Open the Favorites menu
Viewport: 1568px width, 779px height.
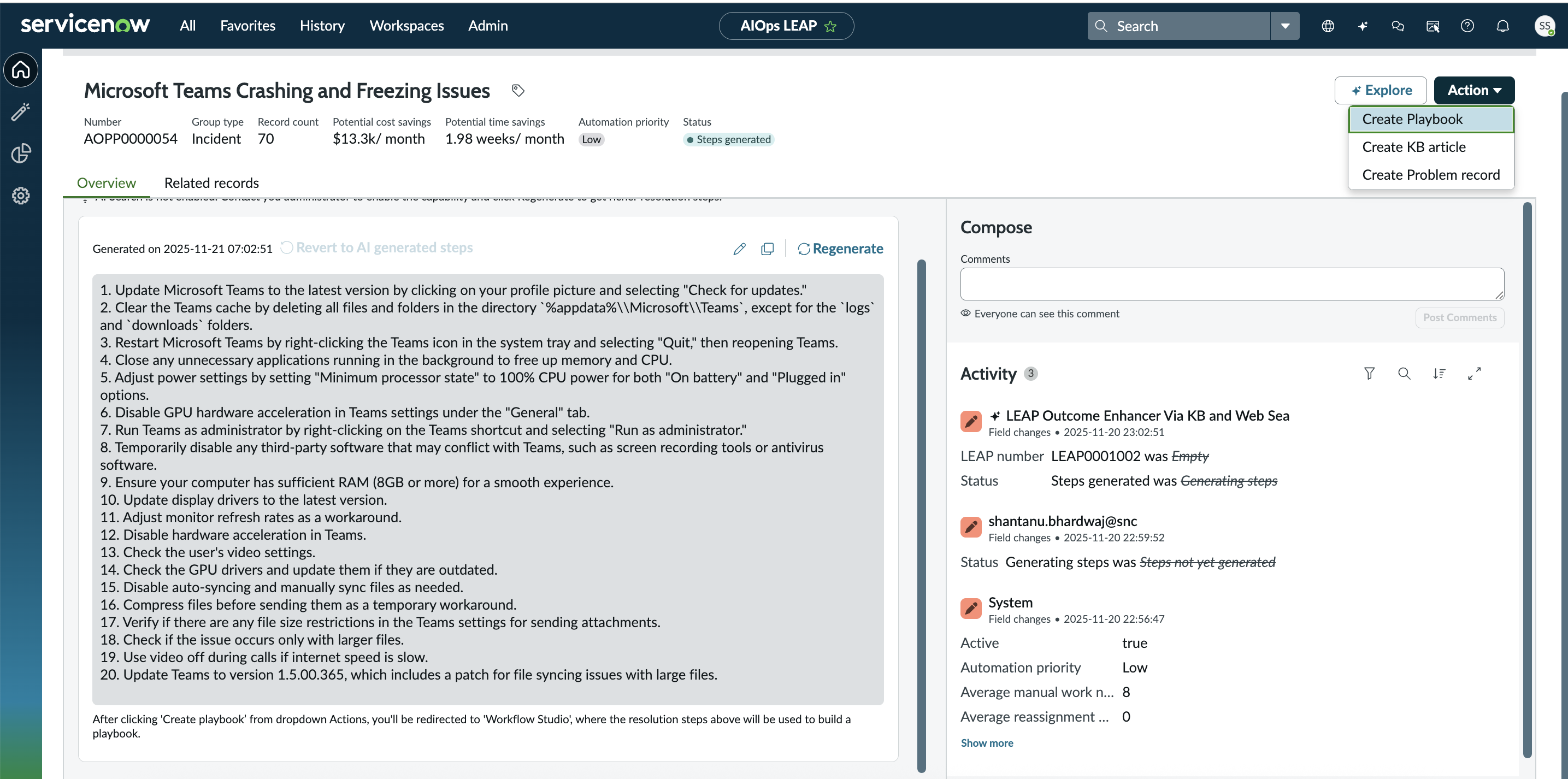[247, 26]
